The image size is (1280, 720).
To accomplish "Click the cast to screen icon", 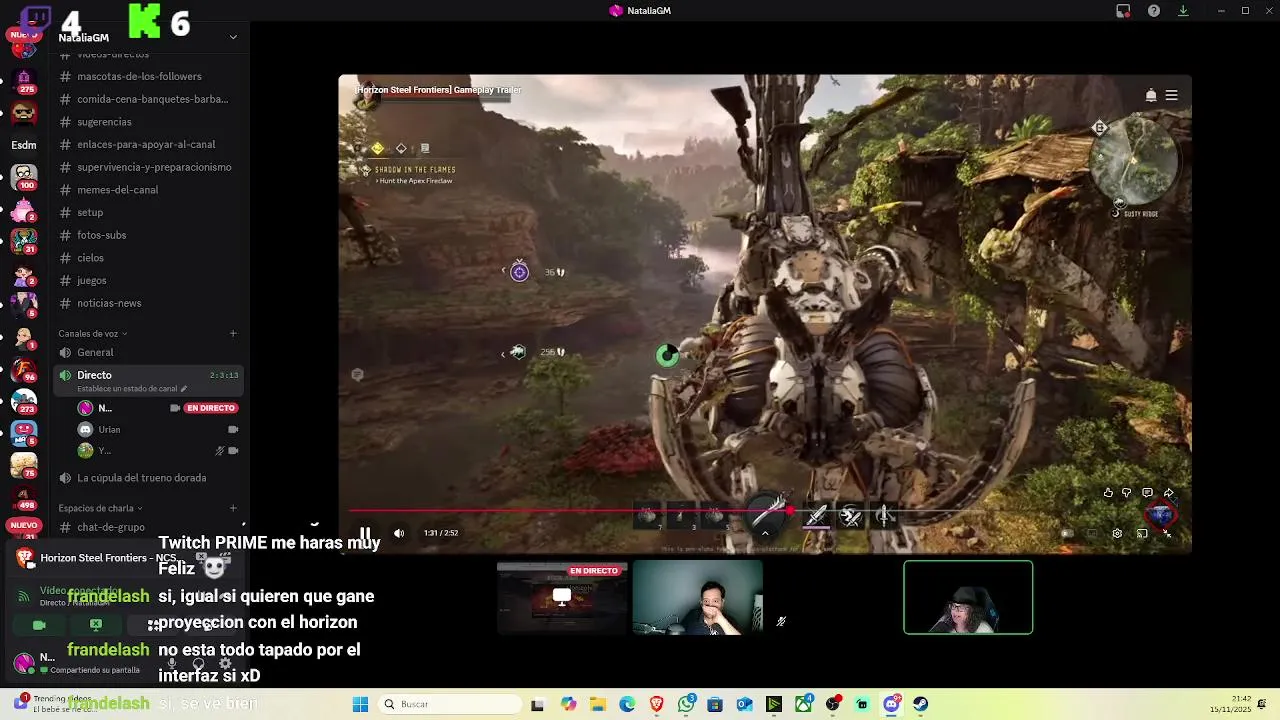I will coord(1142,534).
